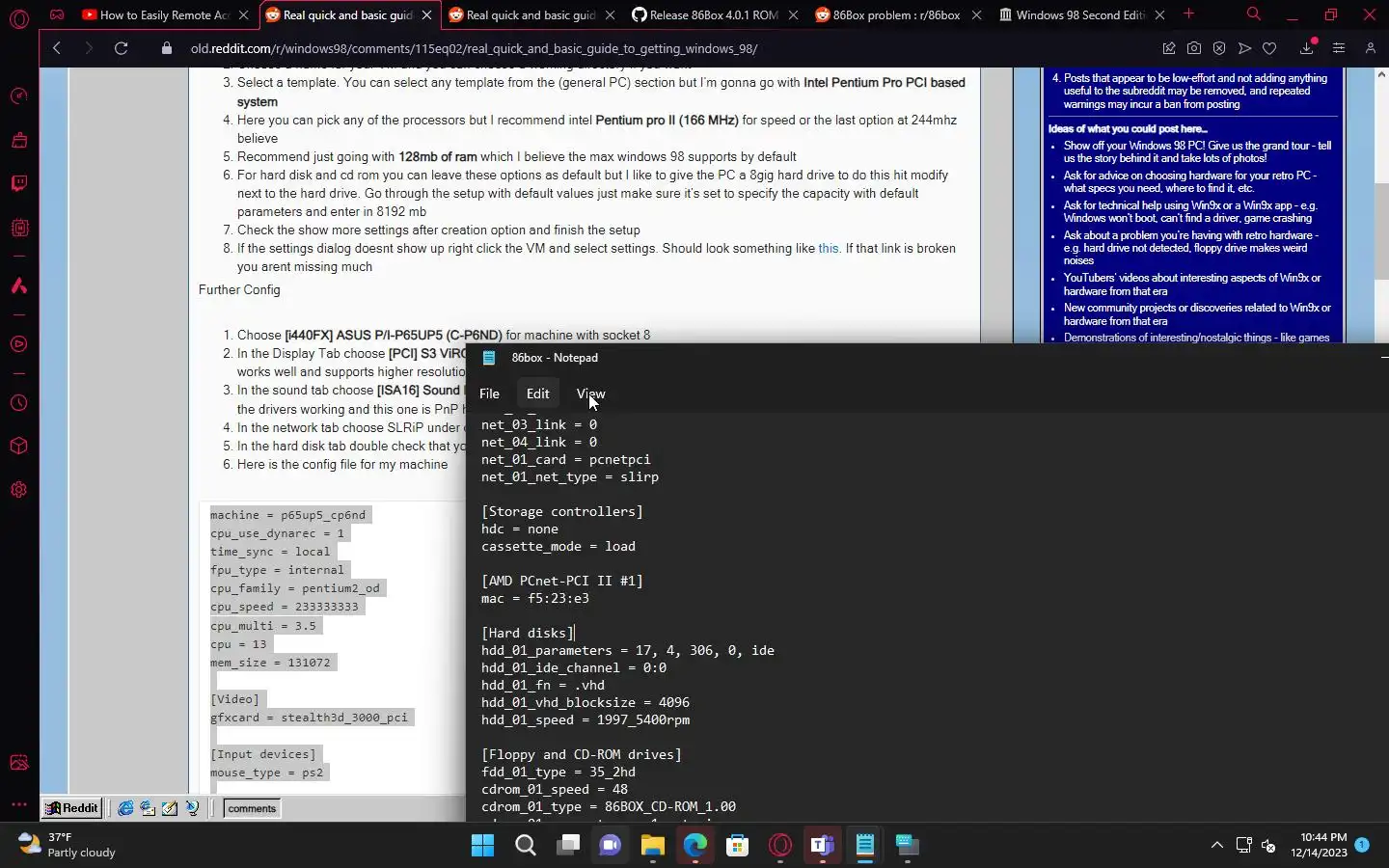
Task: Open the downloads icon in the toolbar
Action: 1307,48
